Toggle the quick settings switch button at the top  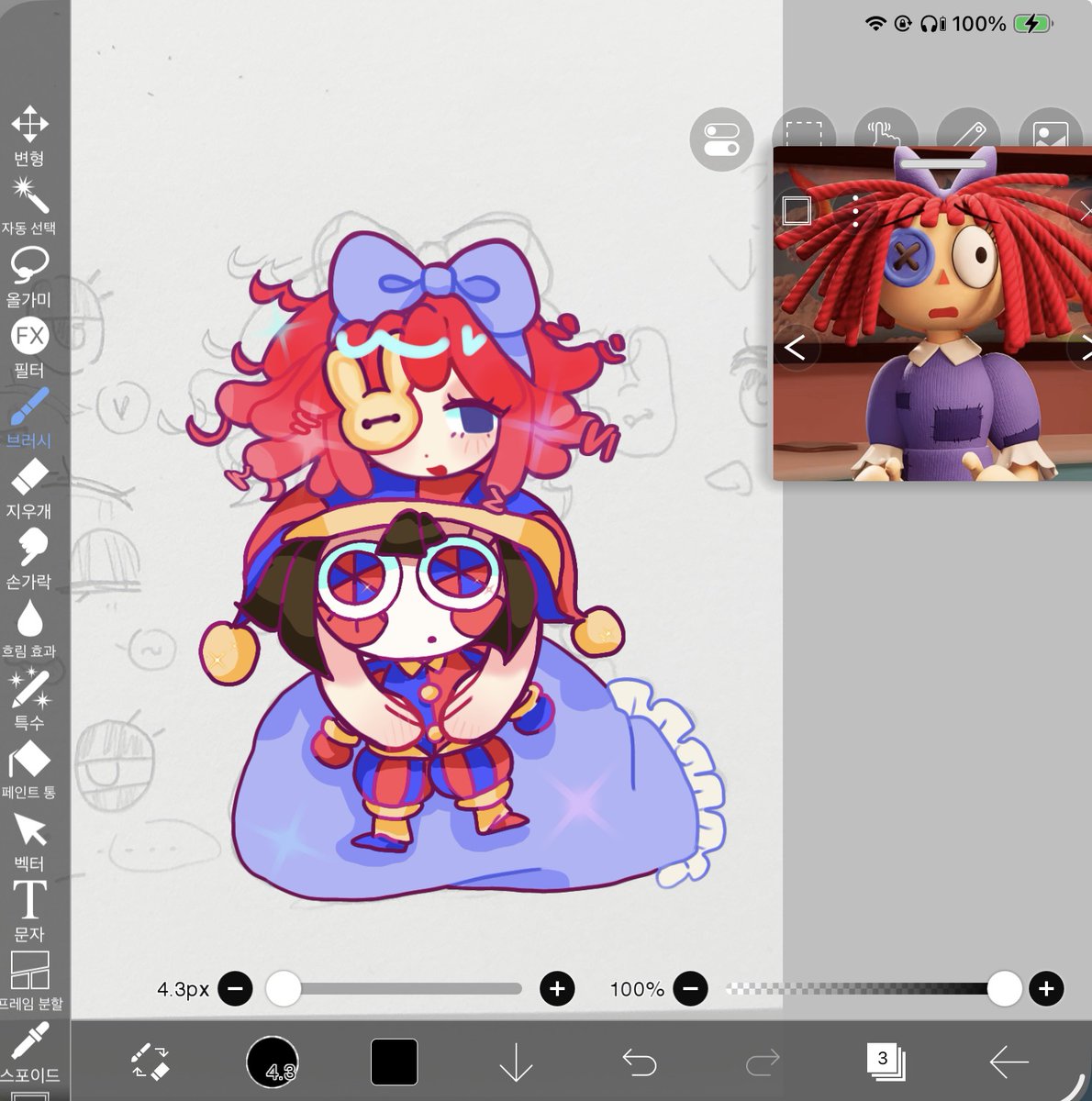pos(721,140)
